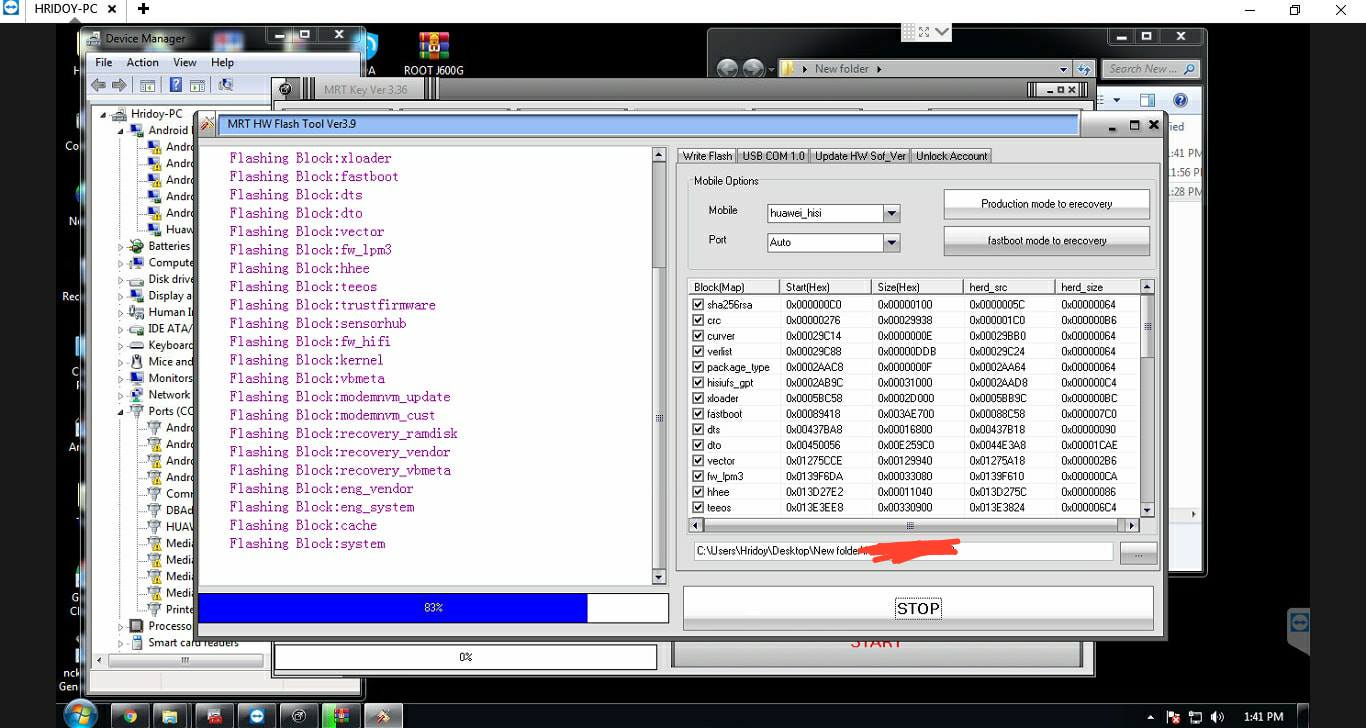Open Google Chrome from the taskbar
This screenshot has height=728, width=1366.
pyautogui.click(x=129, y=716)
